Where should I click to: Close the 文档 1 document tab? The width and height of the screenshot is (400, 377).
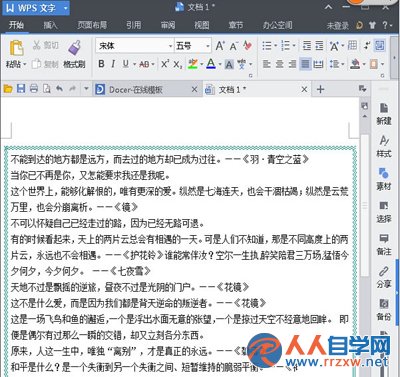click(304, 89)
